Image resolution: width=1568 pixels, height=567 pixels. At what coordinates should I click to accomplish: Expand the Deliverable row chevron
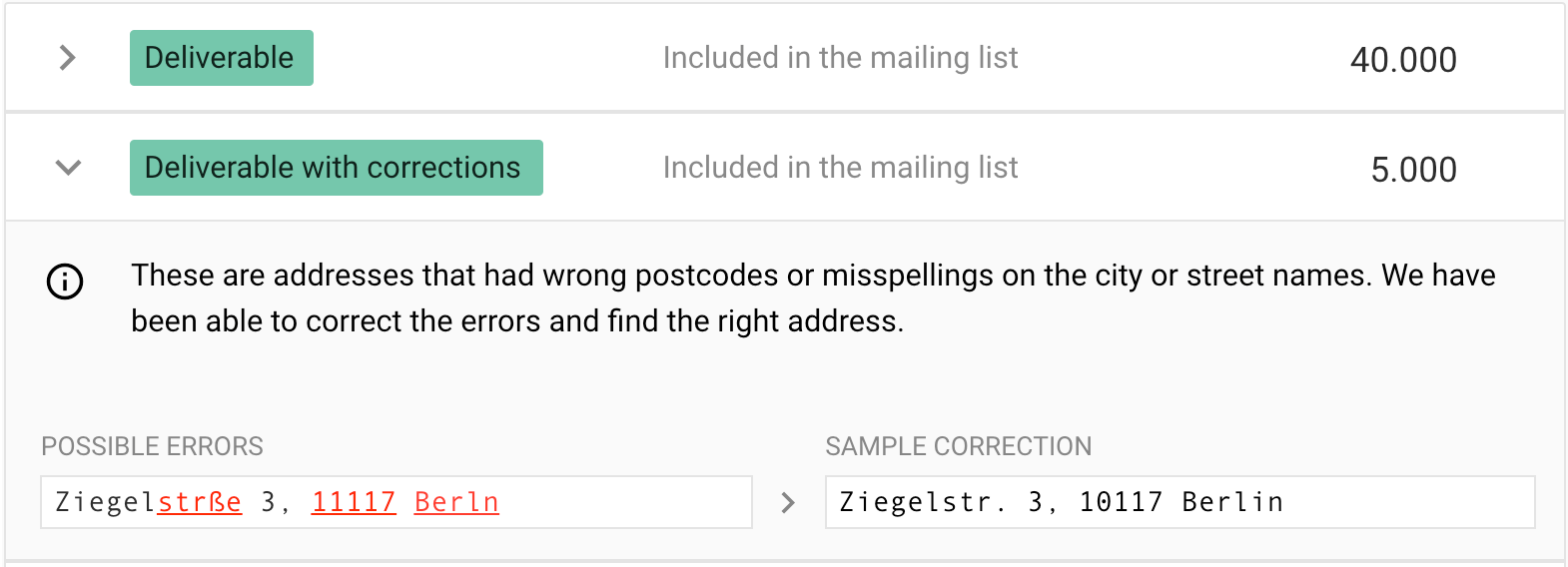[67, 58]
